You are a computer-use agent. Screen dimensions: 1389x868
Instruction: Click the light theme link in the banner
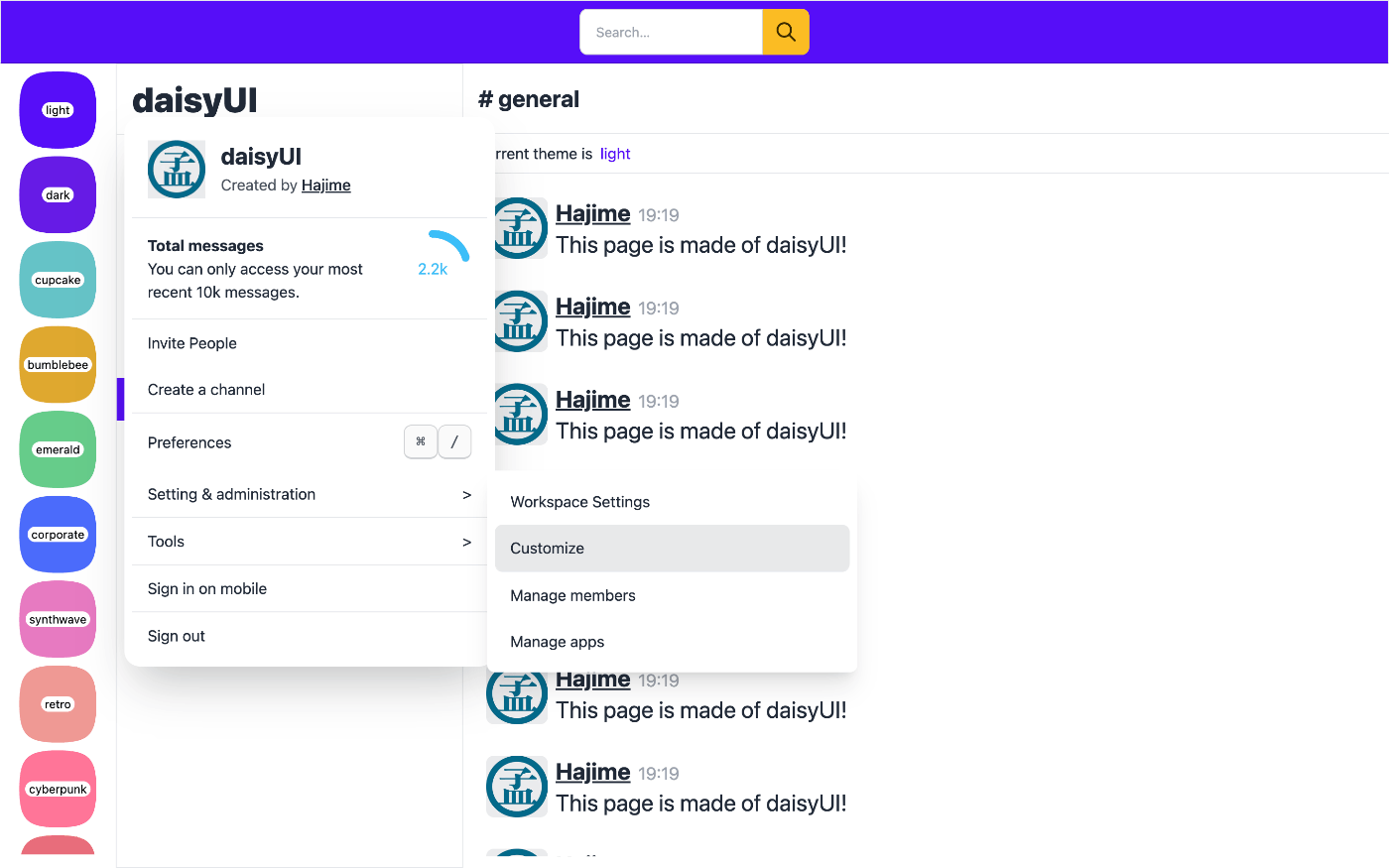(x=615, y=154)
